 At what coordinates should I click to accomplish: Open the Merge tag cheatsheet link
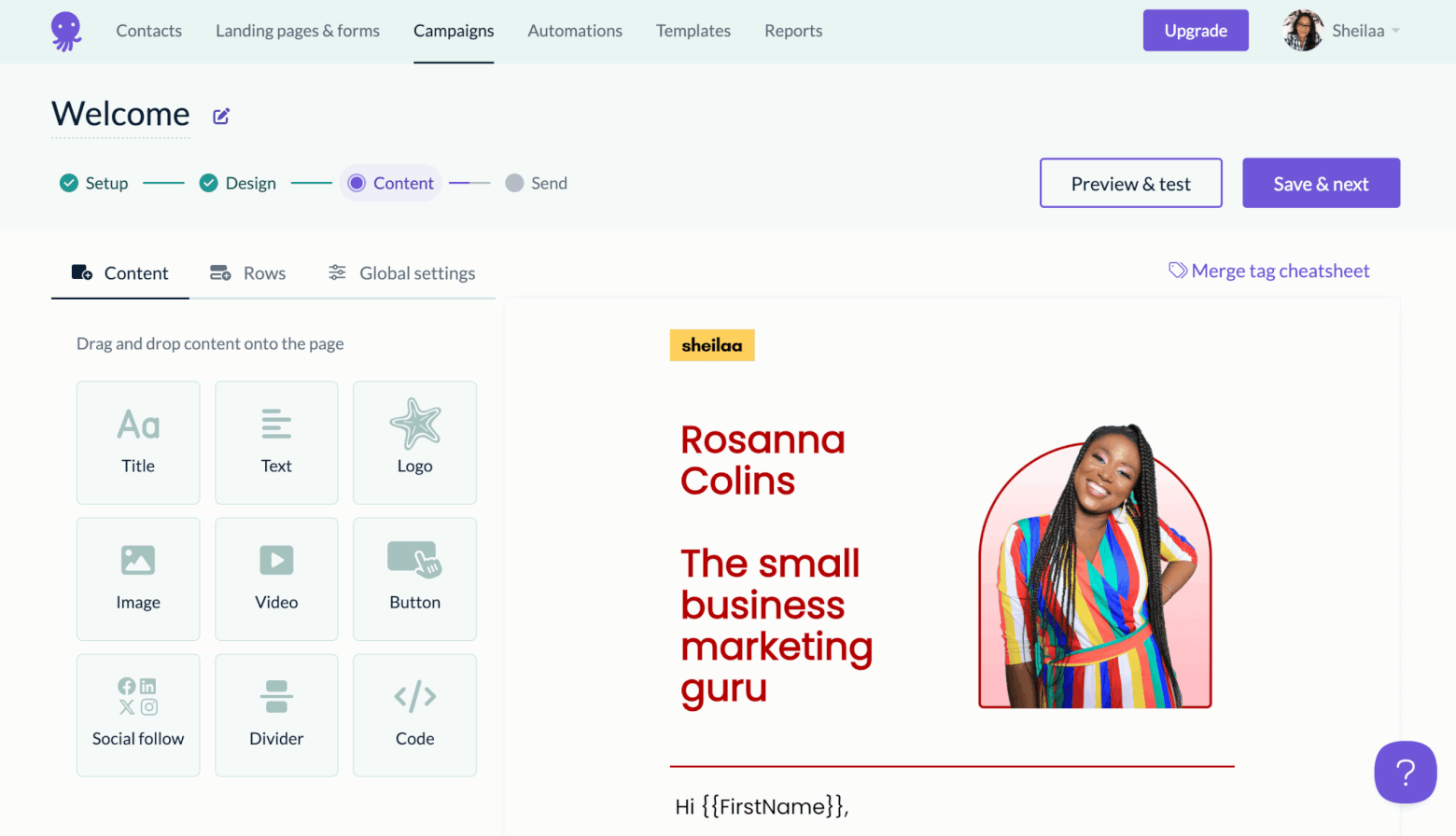click(x=1269, y=271)
